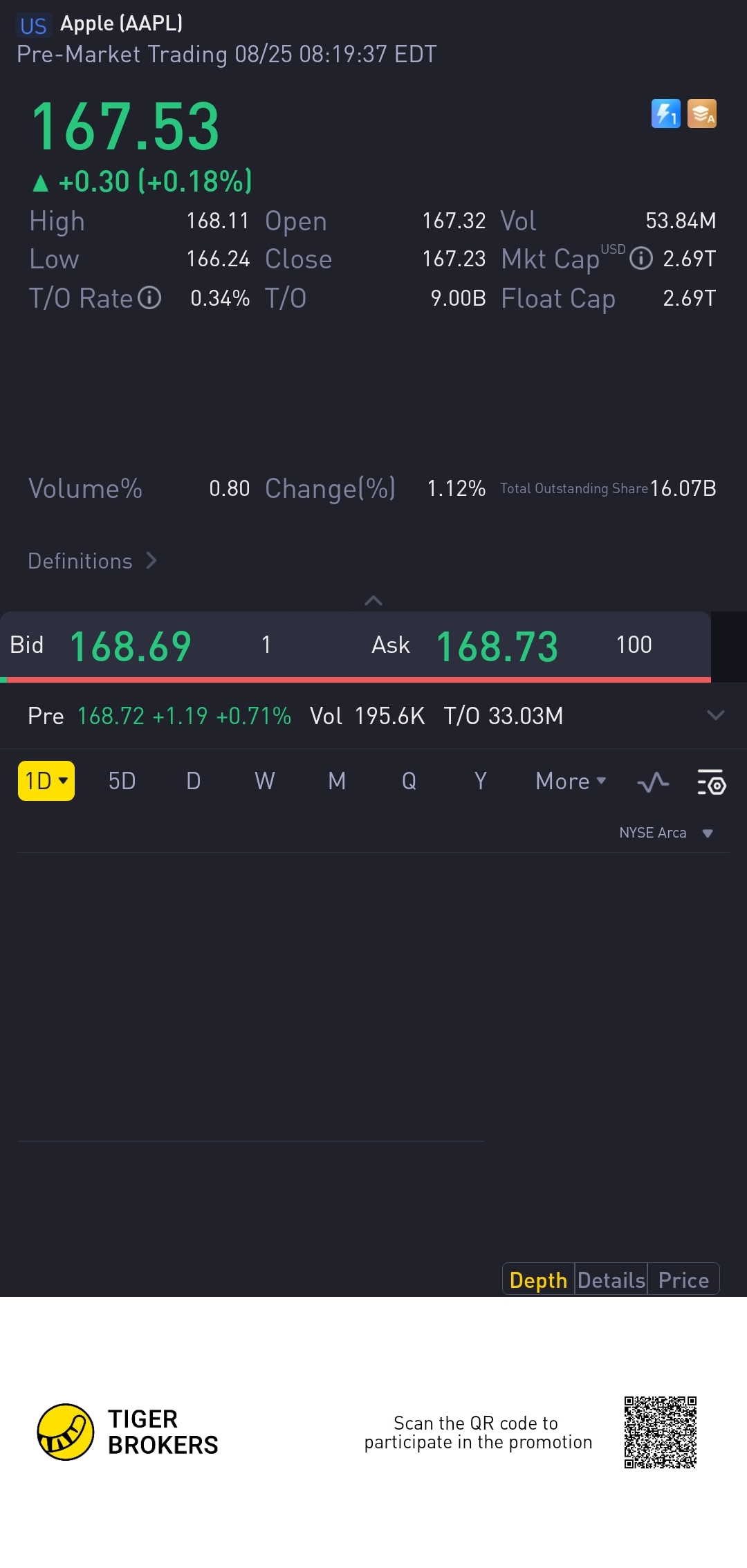Open the T/O Rate info icon

pyautogui.click(x=149, y=298)
